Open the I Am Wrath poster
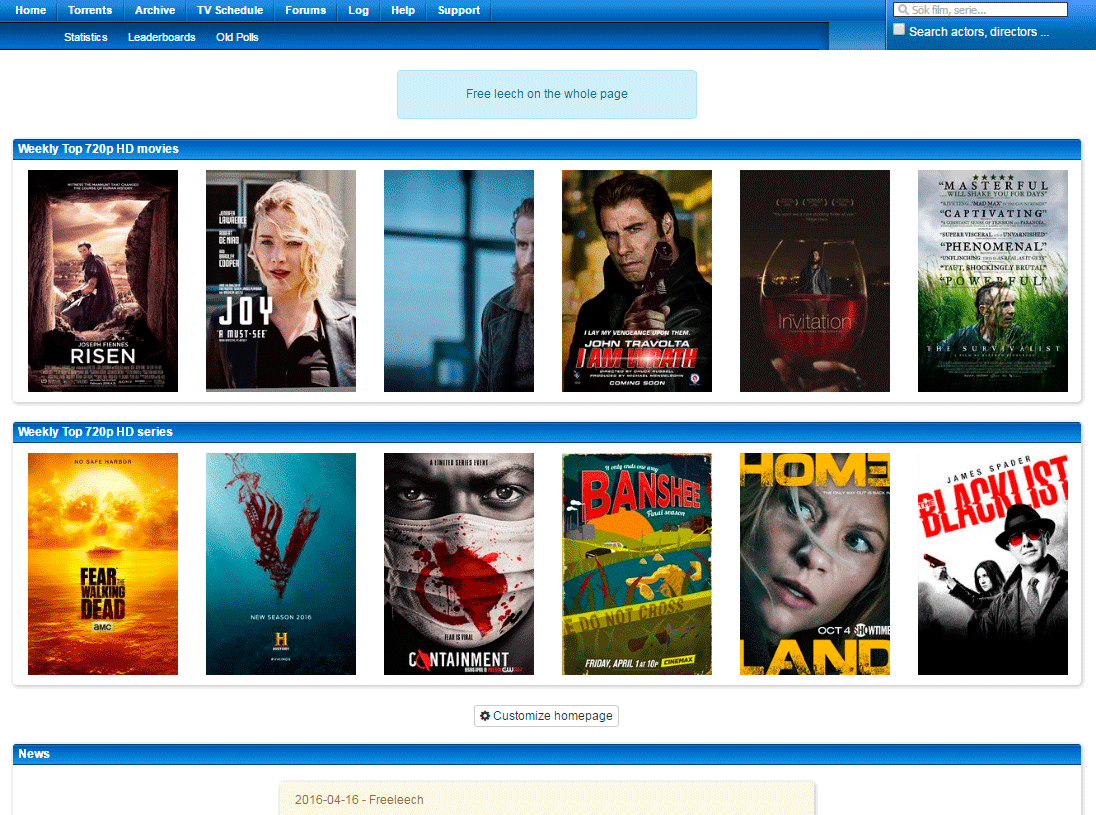Viewport: 1096px width, 815px height. (x=637, y=281)
